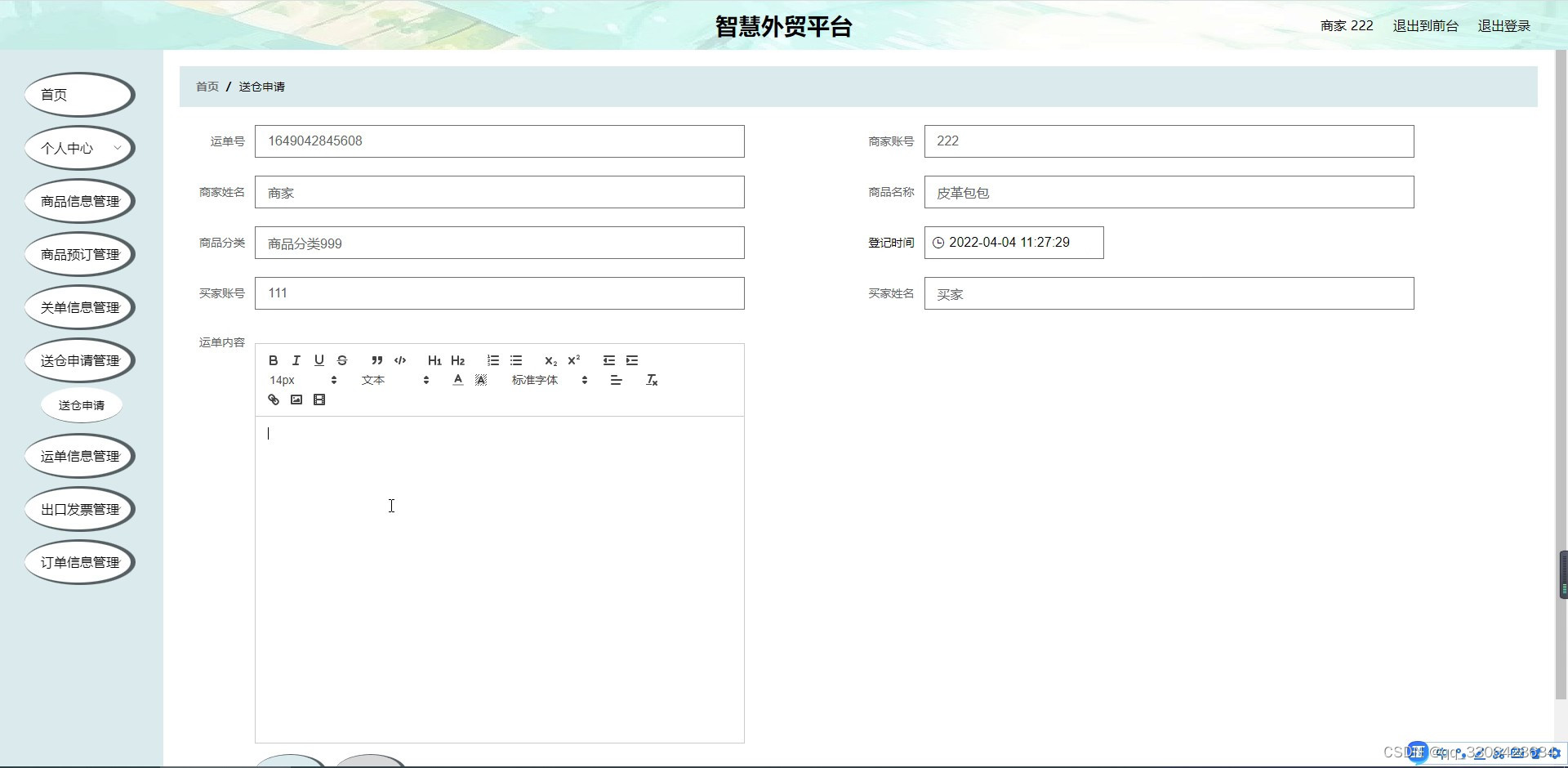1568x768 pixels.
Task: Go to 首页 in sidebar
Action: pos(80,95)
